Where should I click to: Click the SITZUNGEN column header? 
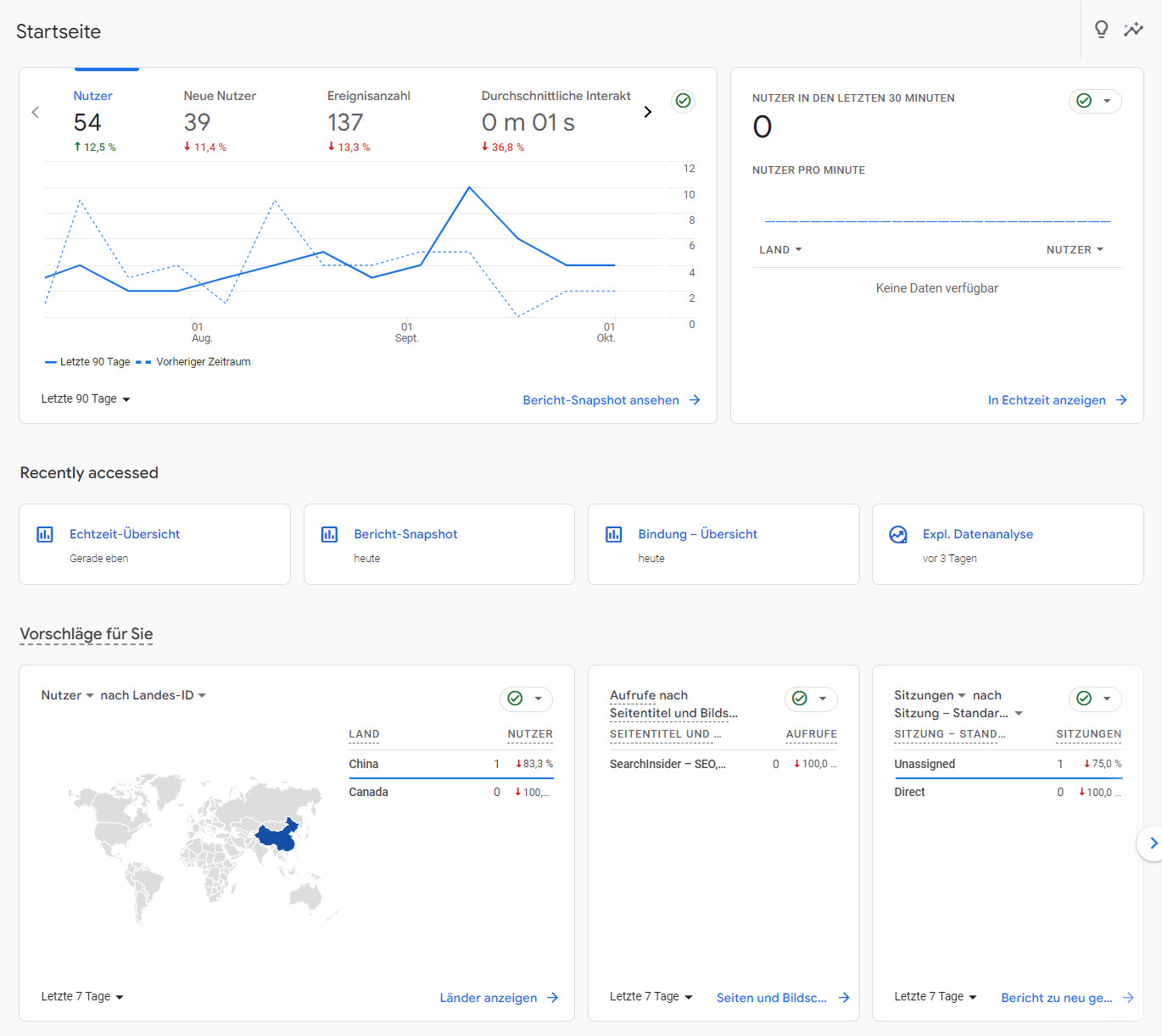click(x=1088, y=734)
